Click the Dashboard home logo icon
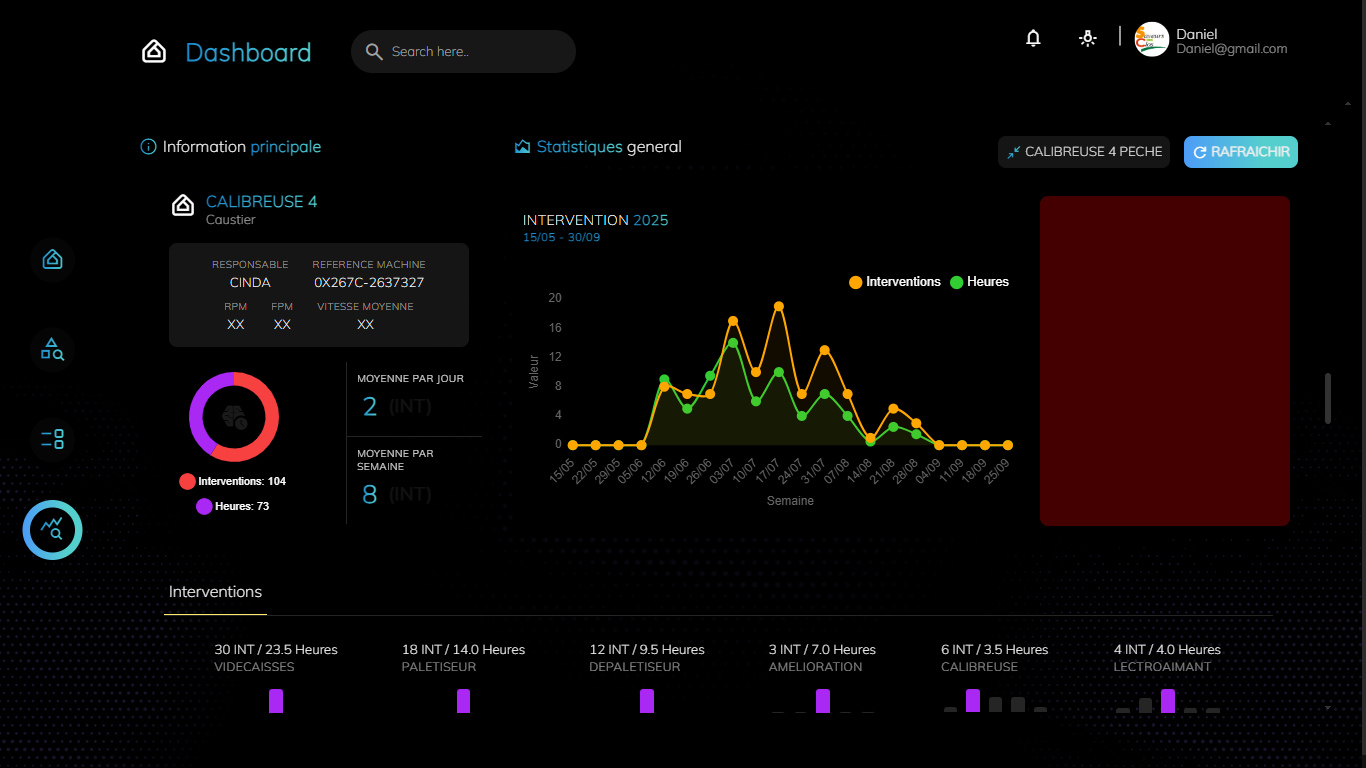This screenshot has height=768, width=1366. (154, 52)
